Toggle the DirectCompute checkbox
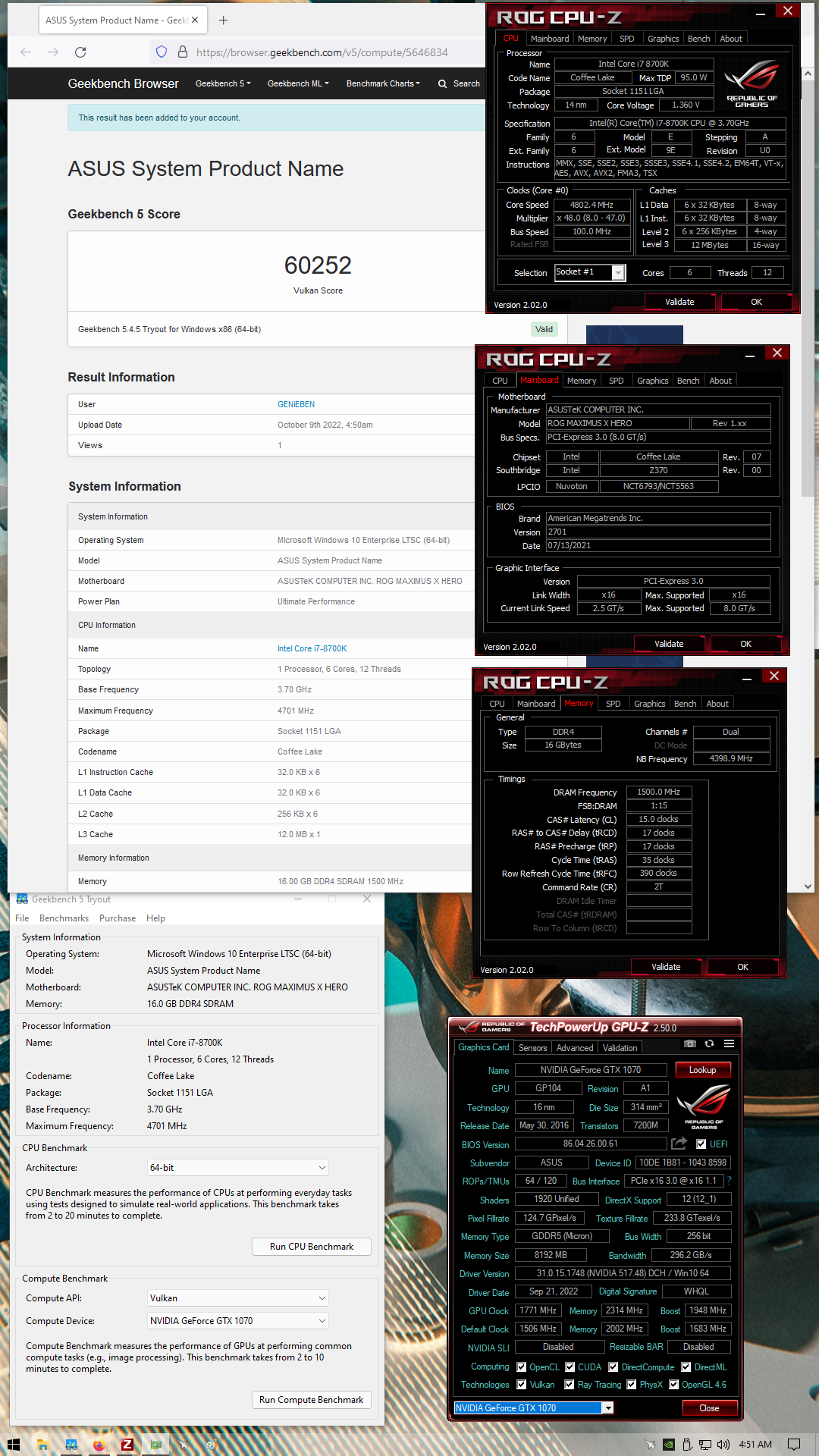819x1456 pixels. point(613,1367)
